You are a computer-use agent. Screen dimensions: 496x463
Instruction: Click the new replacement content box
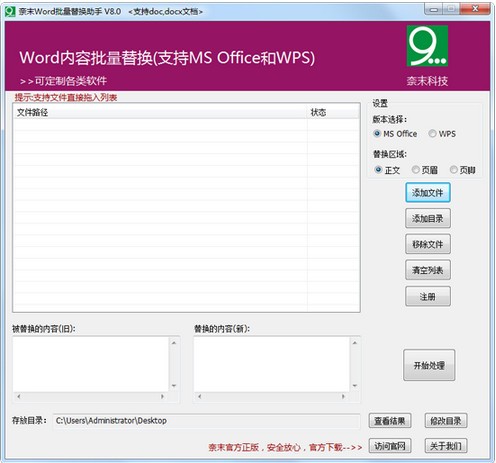[x=272, y=364]
